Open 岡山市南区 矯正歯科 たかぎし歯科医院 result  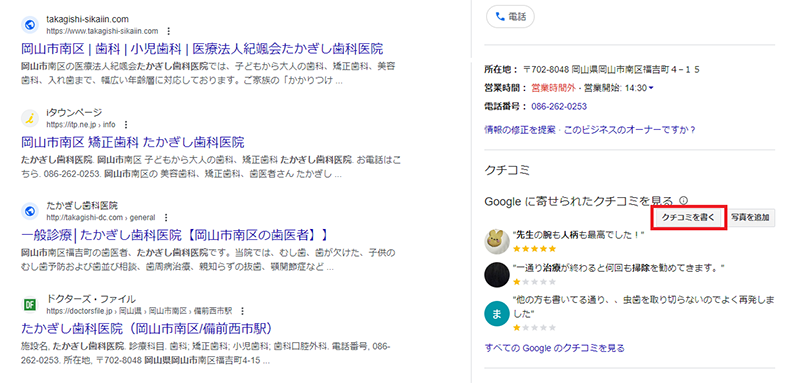coord(133,142)
